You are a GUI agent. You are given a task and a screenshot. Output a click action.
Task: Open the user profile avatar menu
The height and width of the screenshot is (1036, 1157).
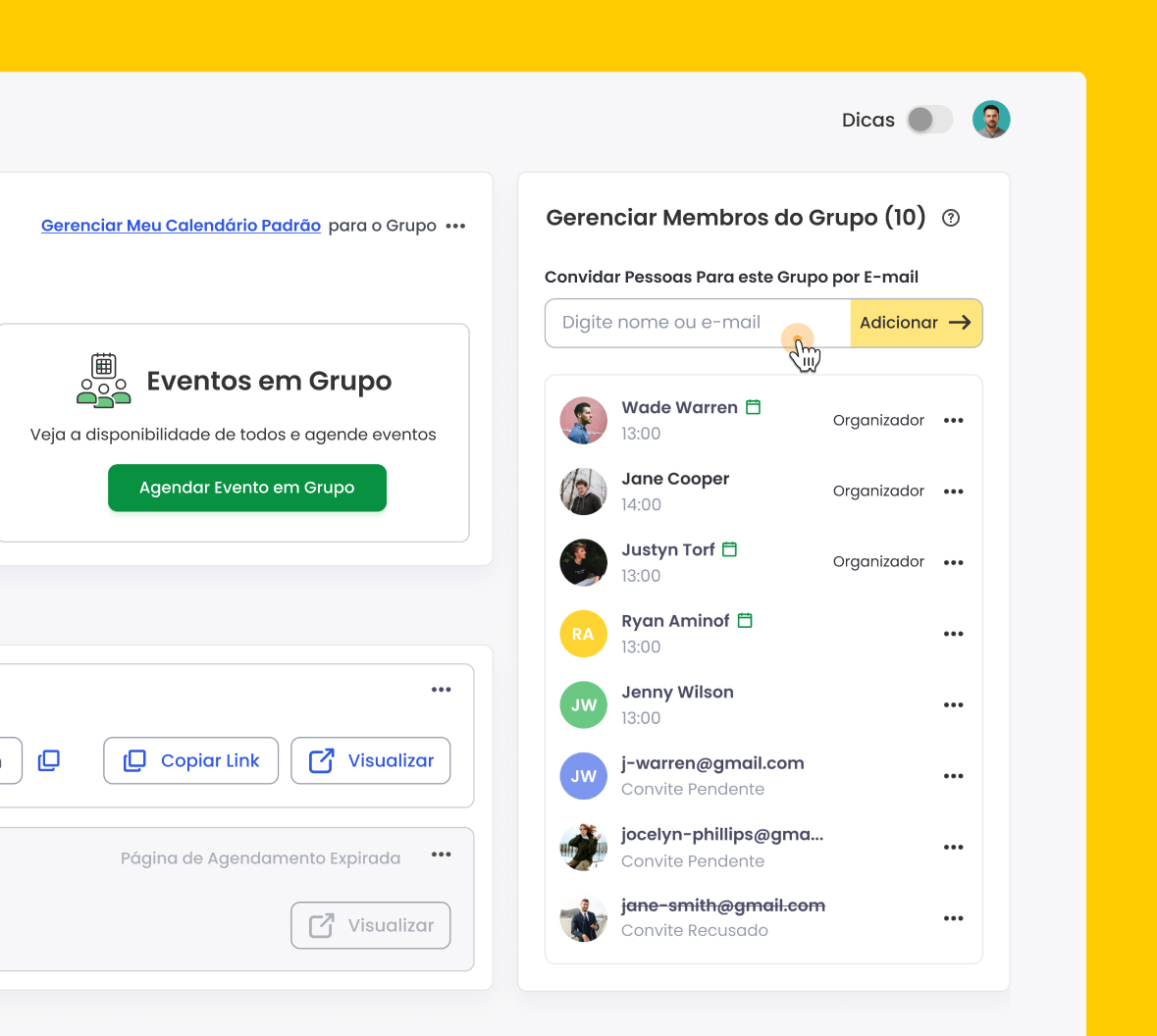[991, 120]
